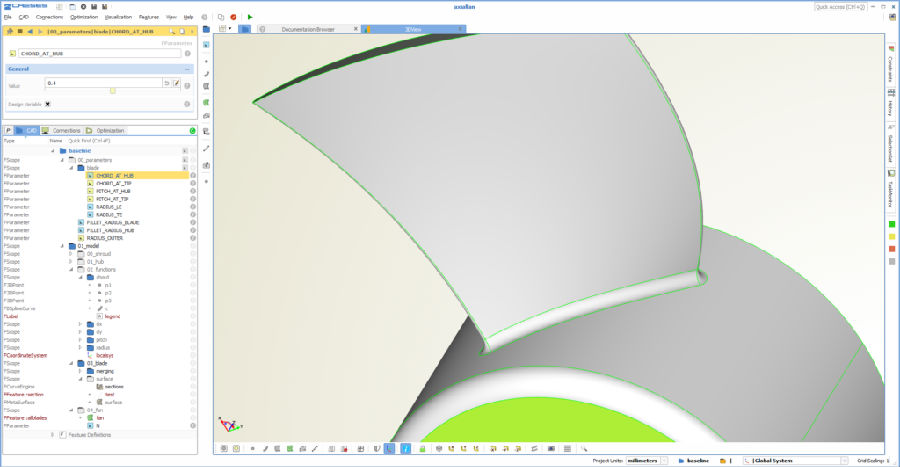The width and height of the screenshot is (900, 467).
Task: Click the help circle next to the CHORD_AT_HUB name field
Action: coord(187,53)
